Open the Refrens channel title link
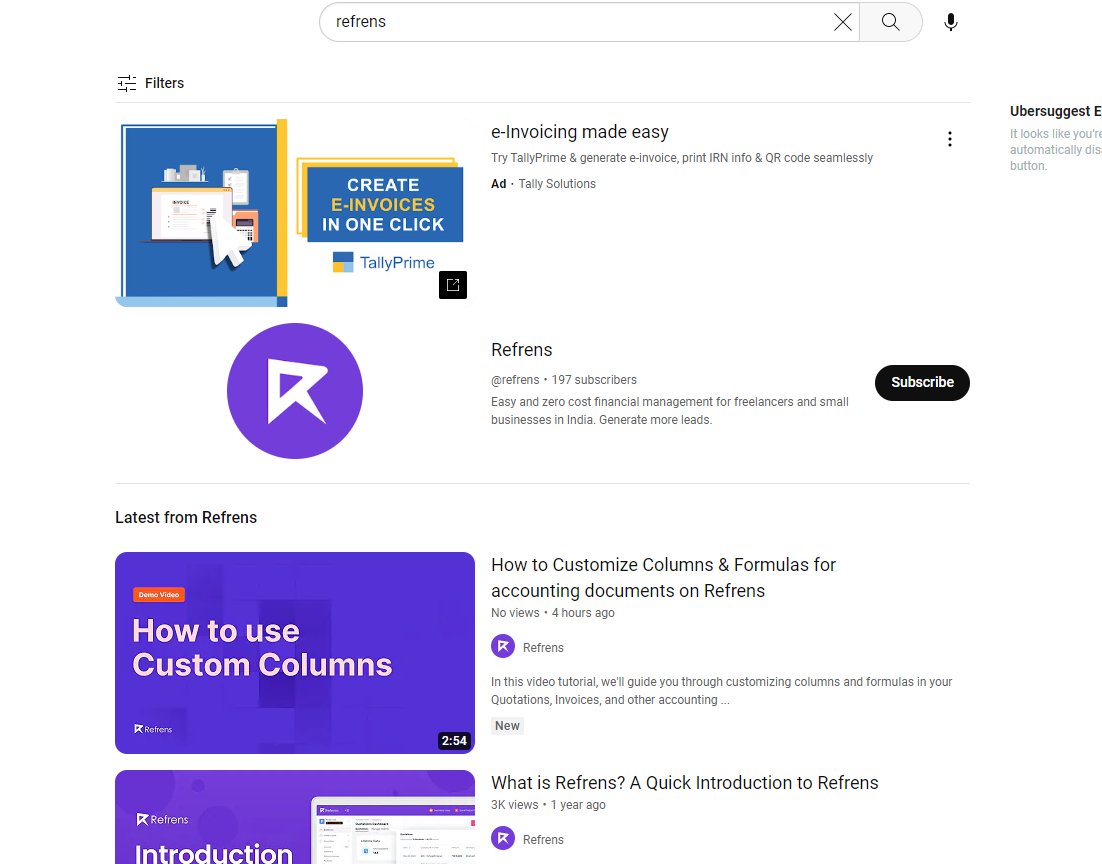This screenshot has width=1102, height=864. coord(521,349)
